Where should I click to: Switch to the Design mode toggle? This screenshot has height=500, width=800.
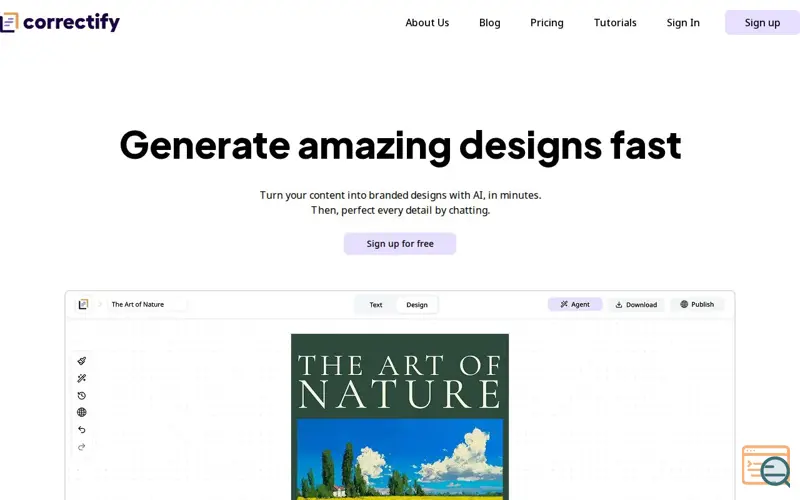(x=417, y=305)
